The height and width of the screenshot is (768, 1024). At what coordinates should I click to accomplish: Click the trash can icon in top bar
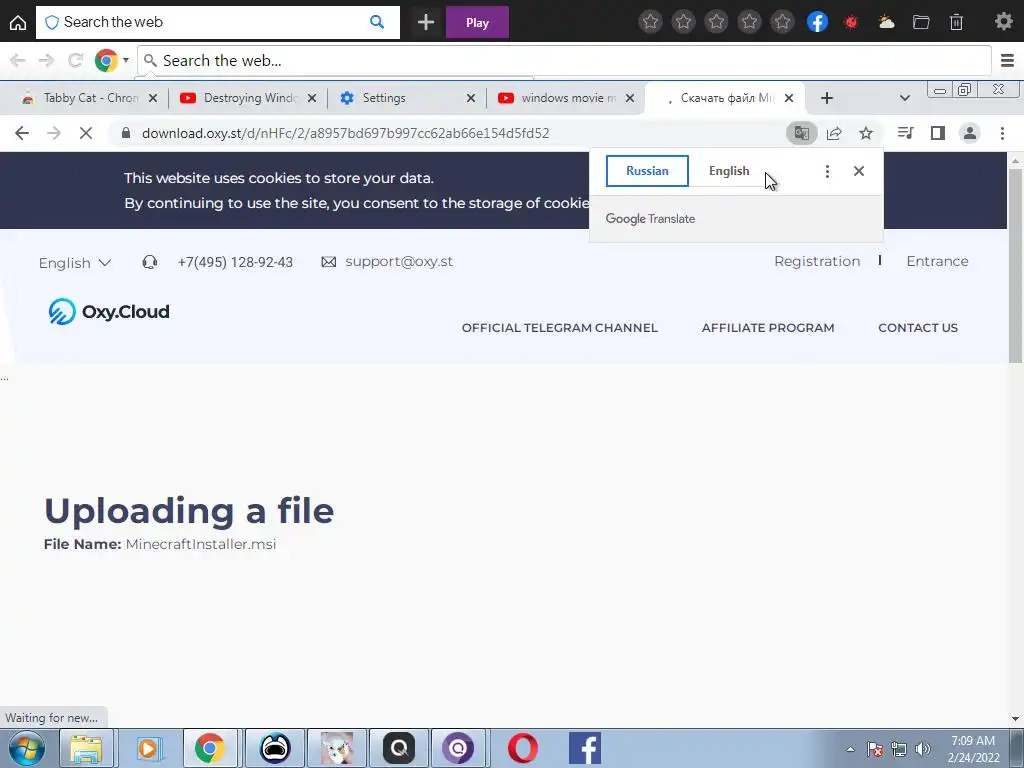(956, 22)
